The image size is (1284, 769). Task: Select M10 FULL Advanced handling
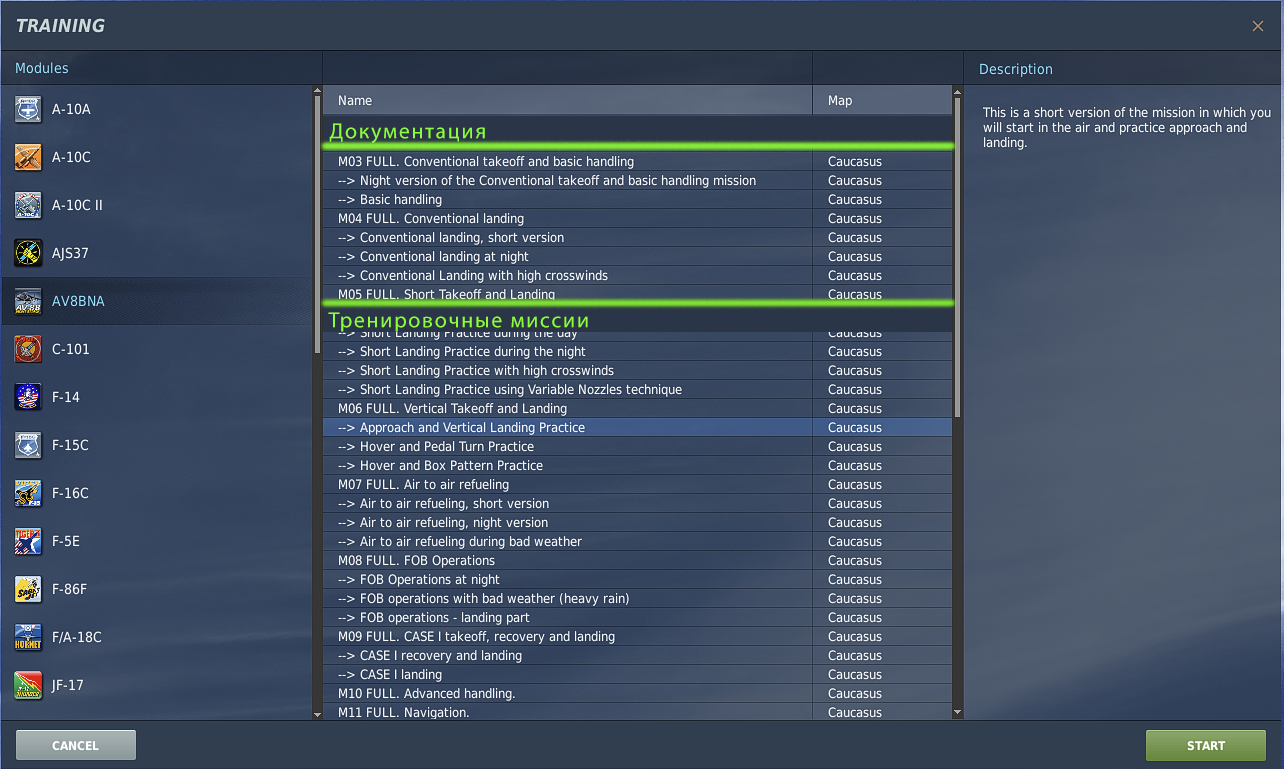click(x=638, y=693)
